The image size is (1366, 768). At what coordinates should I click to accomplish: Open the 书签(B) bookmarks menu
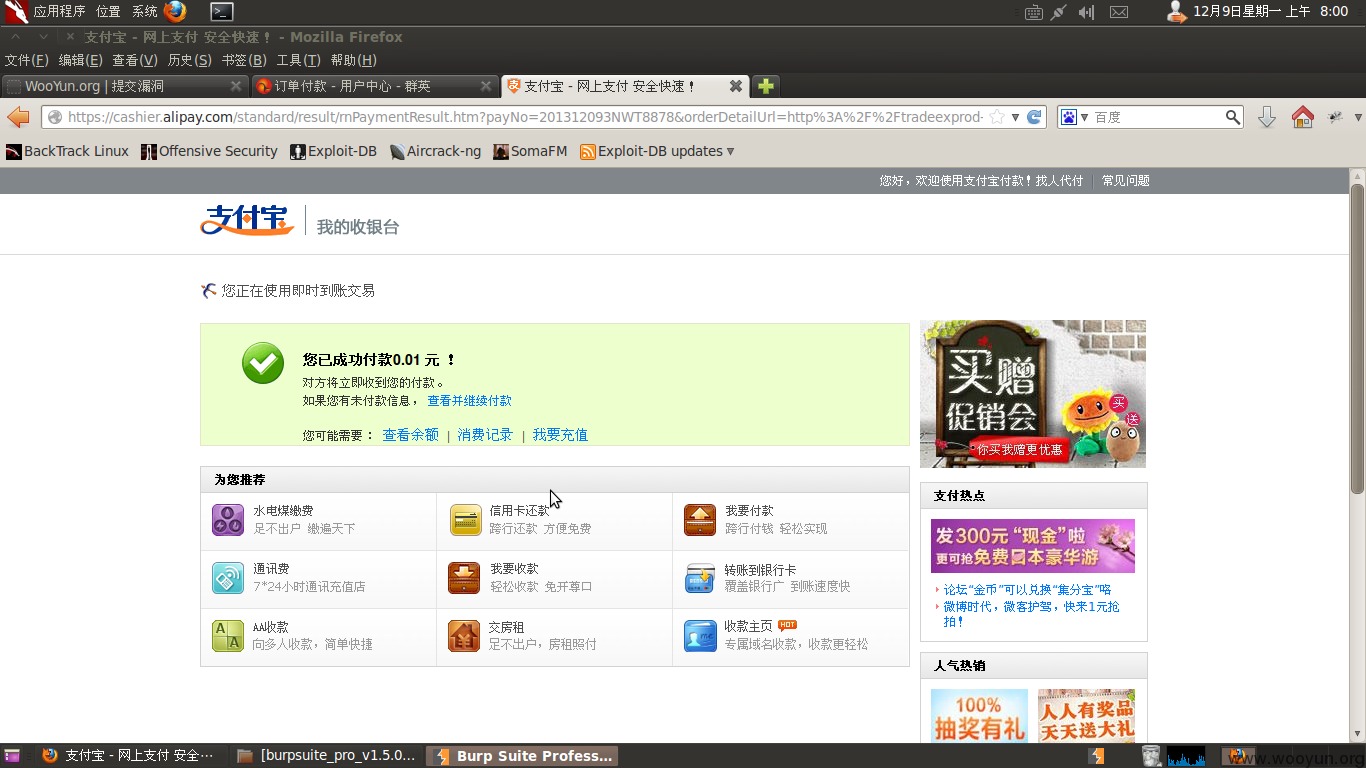tap(244, 60)
